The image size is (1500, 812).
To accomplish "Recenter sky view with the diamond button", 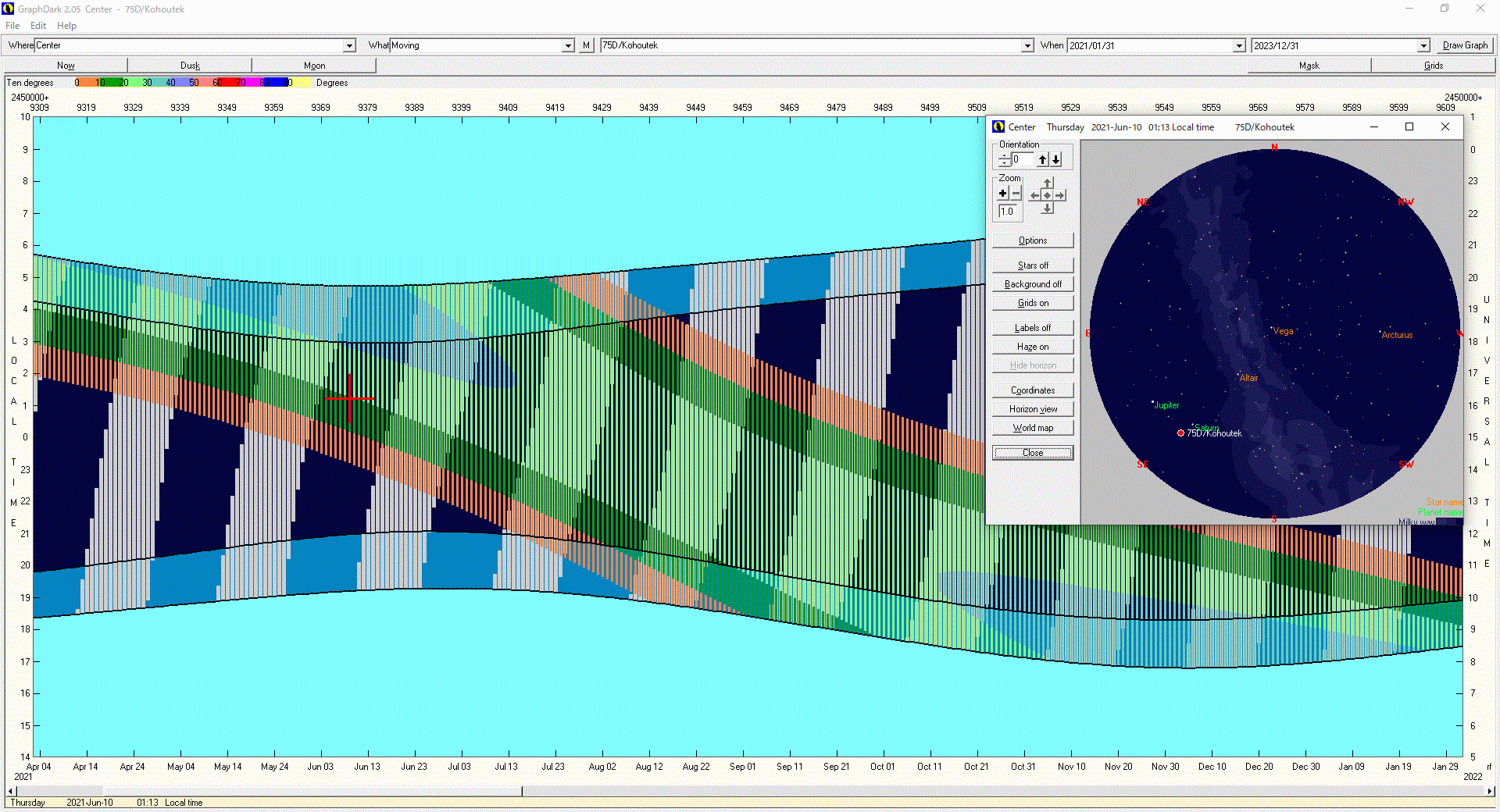I will tap(1048, 195).
